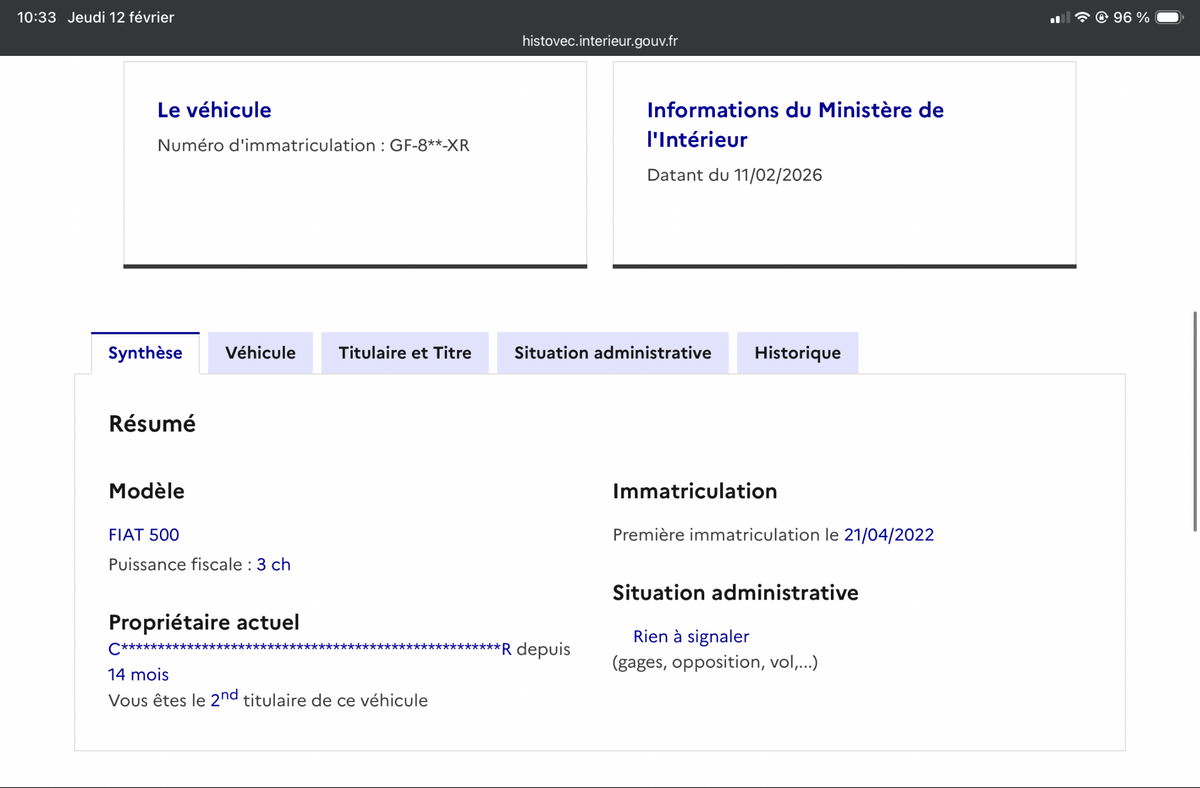This screenshot has width=1200, height=788.
Task: Click the 3 ch fiscal power value
Action: [274, 565]
